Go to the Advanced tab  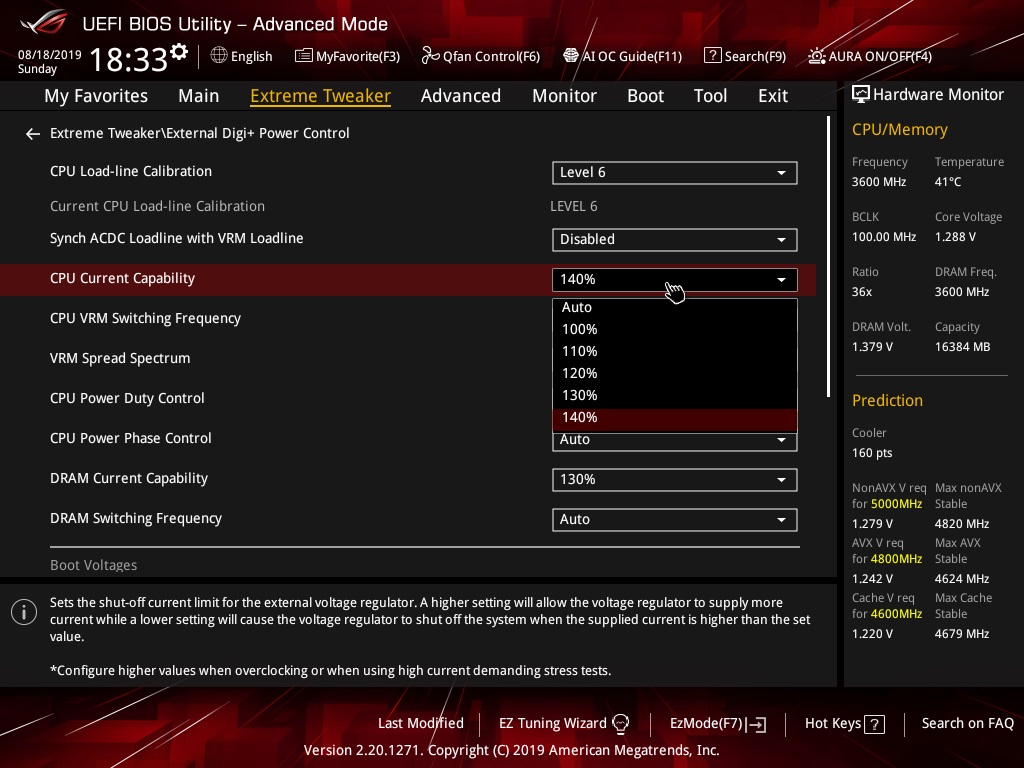tap(461, 96)
